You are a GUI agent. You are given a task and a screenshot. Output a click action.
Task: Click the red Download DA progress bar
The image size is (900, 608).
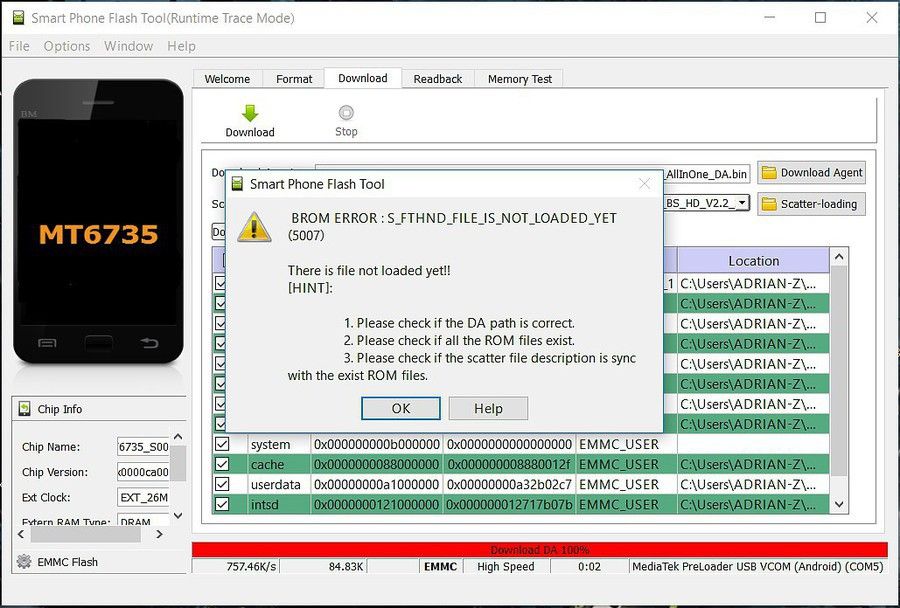pos(540,549)
